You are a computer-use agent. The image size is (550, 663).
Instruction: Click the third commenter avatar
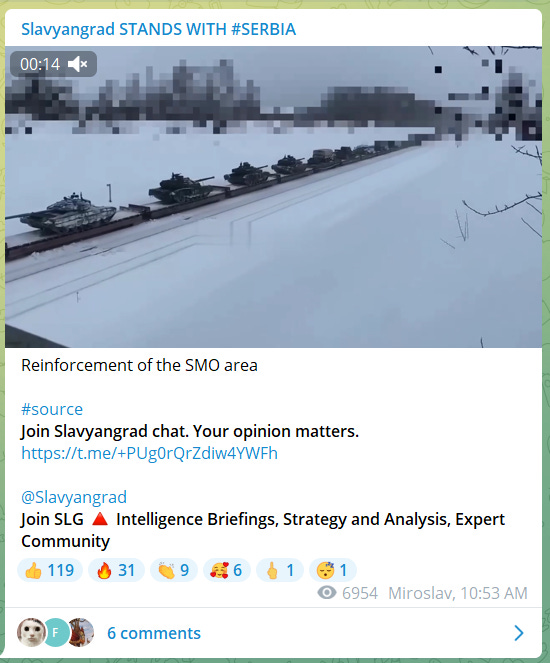(81, 633)
